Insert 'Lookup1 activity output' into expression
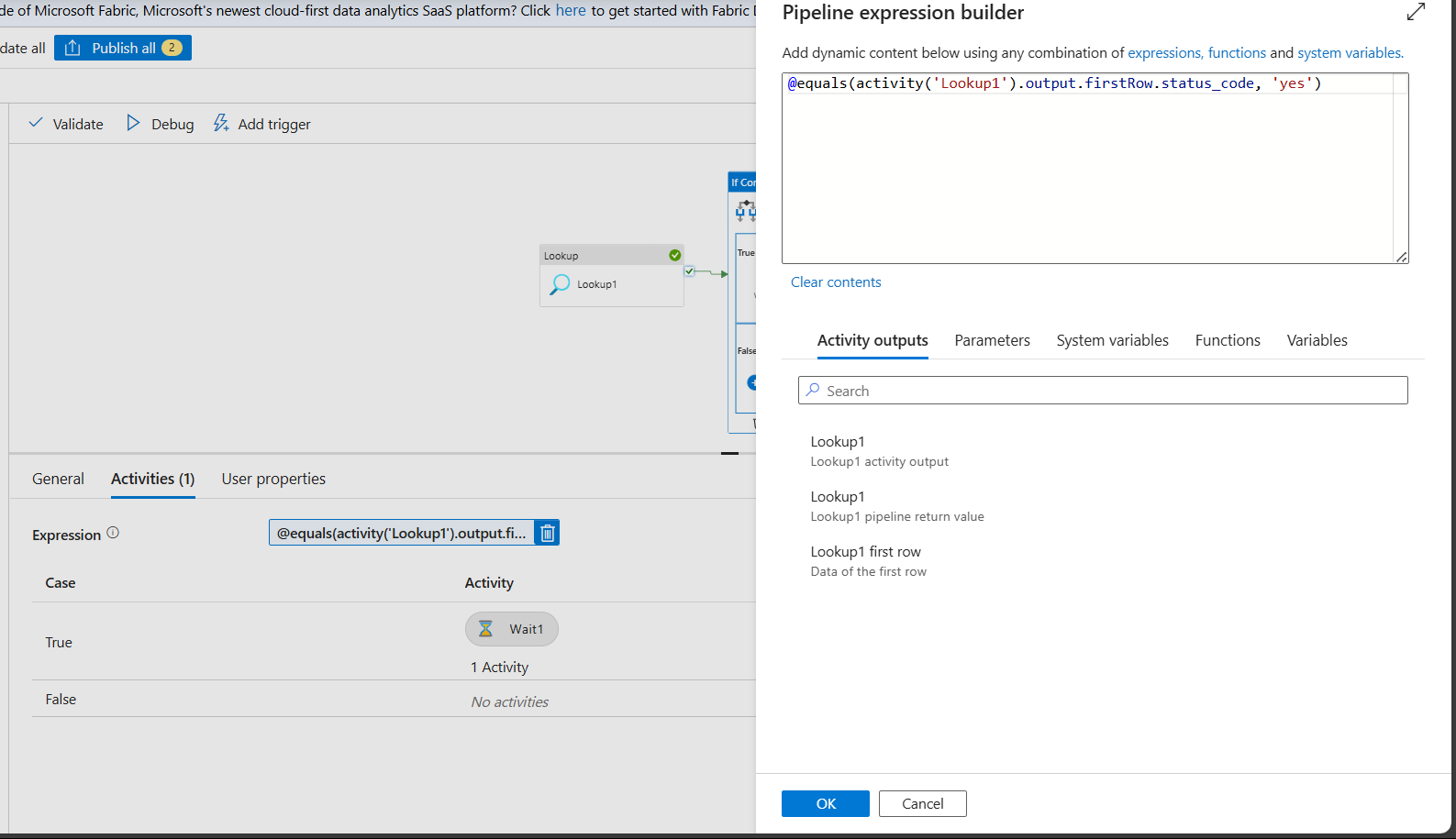Viewport: 1456px width, 839px height. (880, 451)
